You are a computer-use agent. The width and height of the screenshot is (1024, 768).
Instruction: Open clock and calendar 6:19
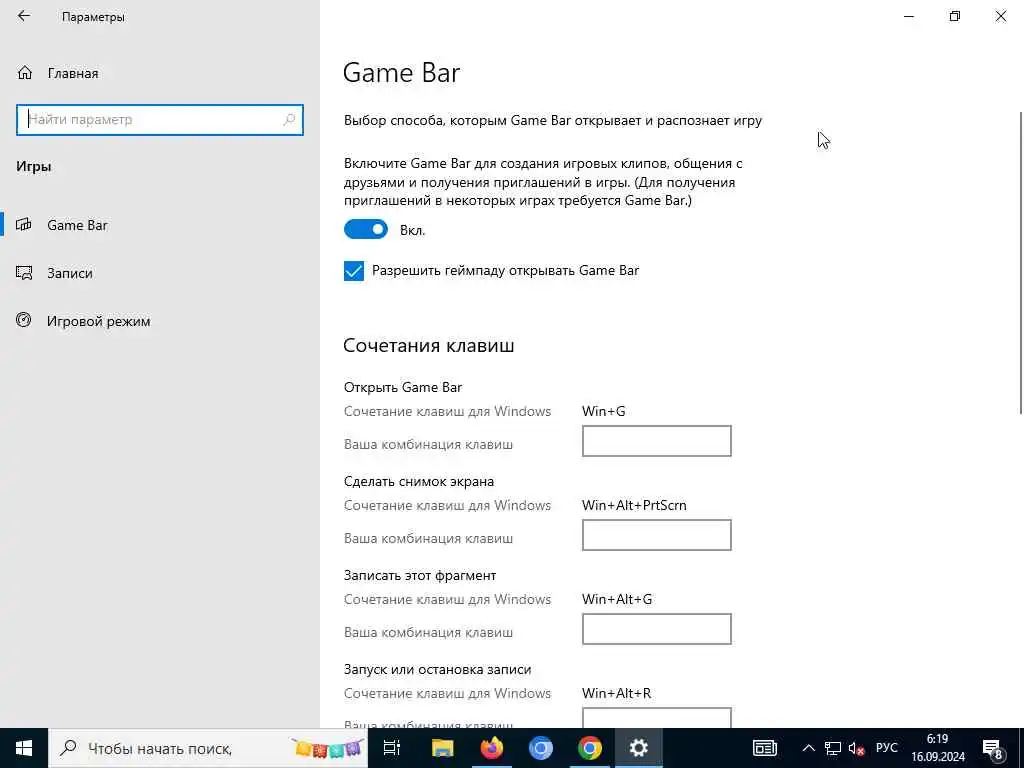[938, 748]
